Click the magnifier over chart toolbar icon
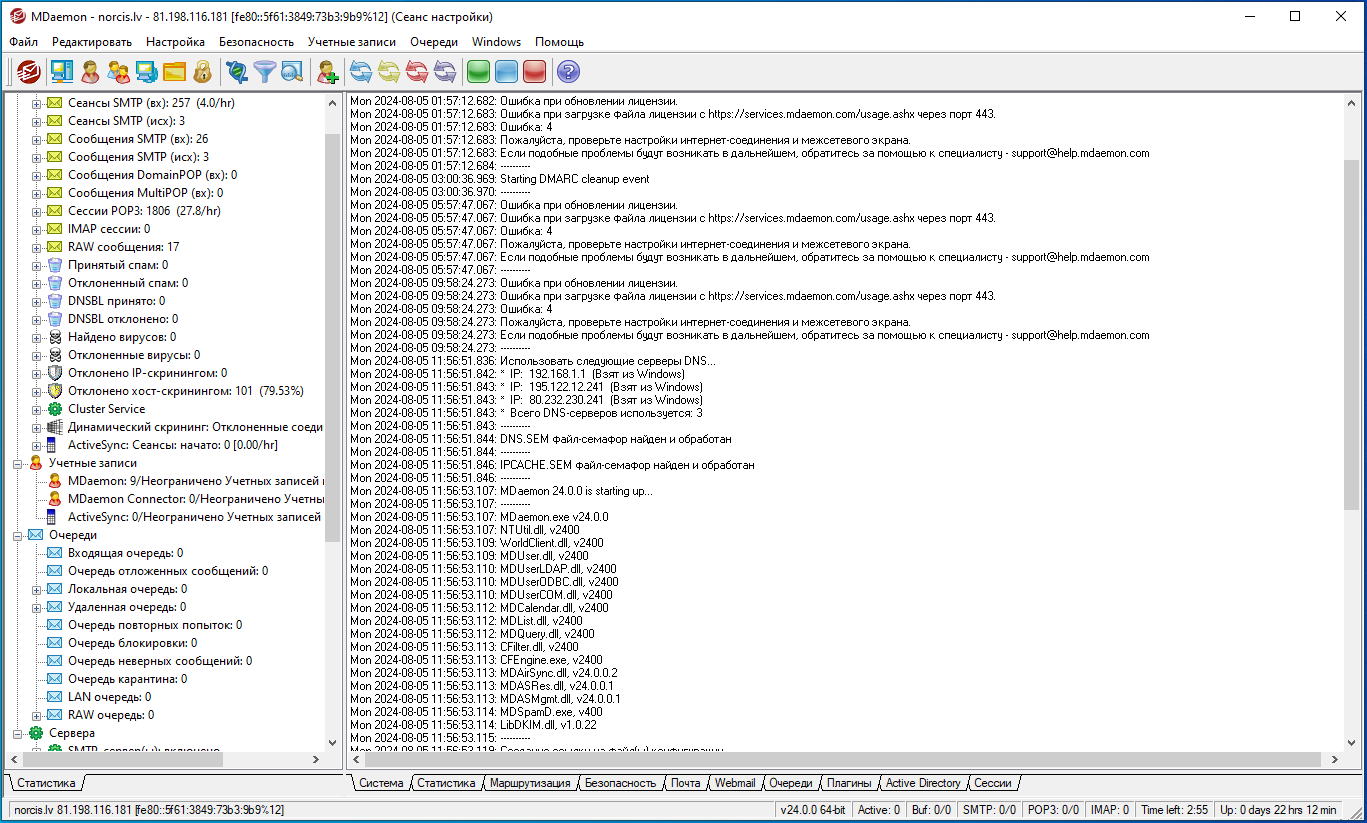 click(x=292, y=72)
